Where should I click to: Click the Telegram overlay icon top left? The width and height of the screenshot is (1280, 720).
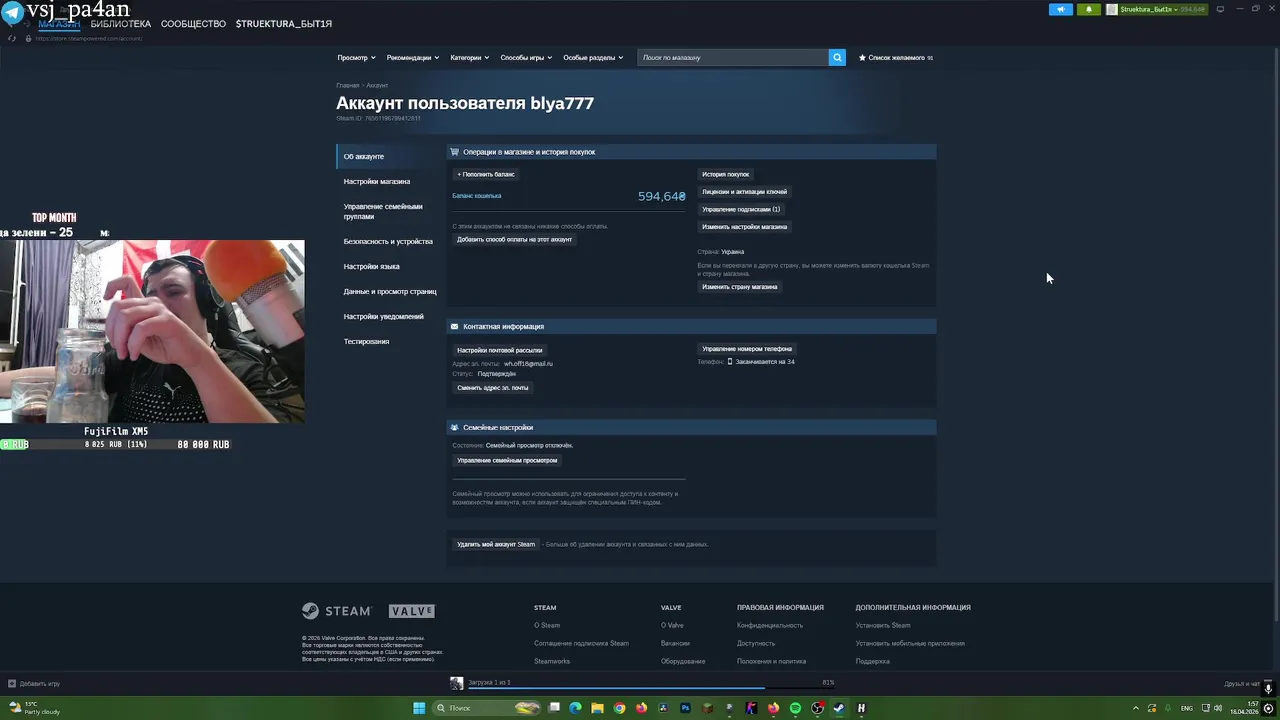12,12
